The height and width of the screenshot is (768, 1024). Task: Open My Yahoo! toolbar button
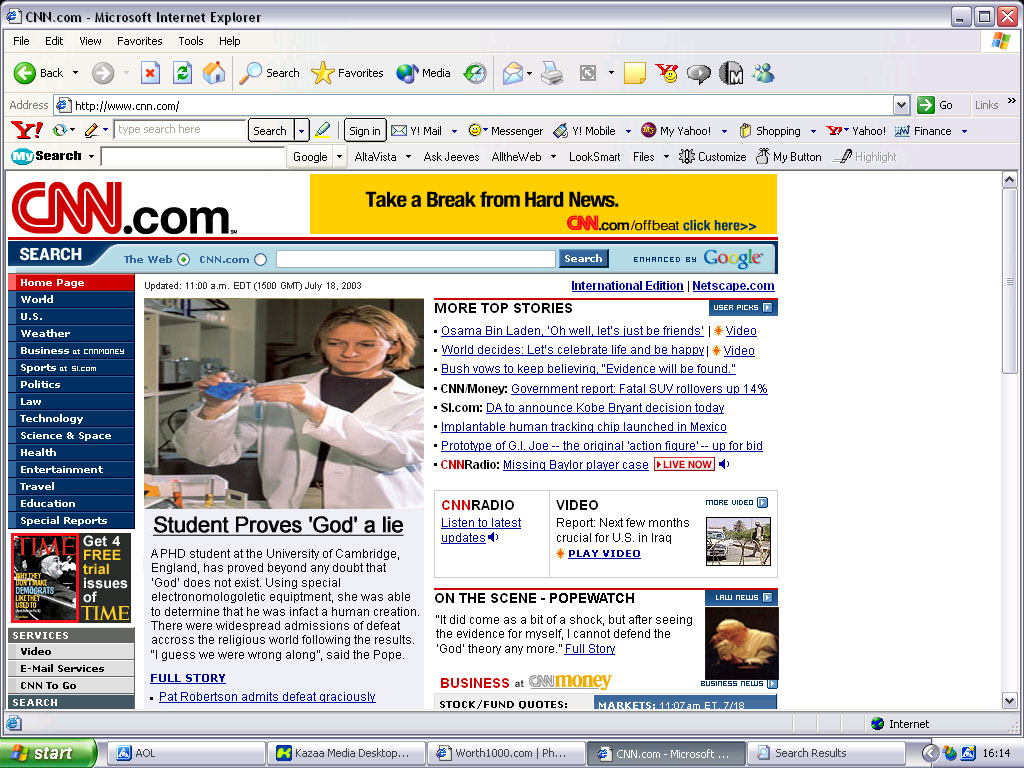(x=676, y=131)
